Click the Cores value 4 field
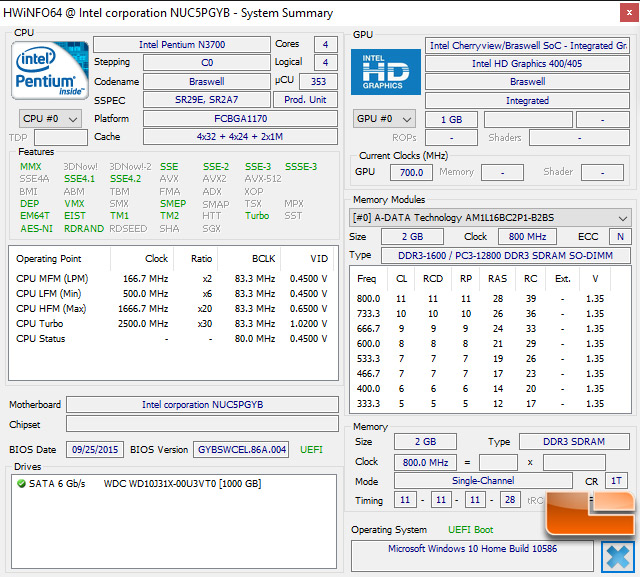This screenshot has width=640, height=577. click(325, 44)
